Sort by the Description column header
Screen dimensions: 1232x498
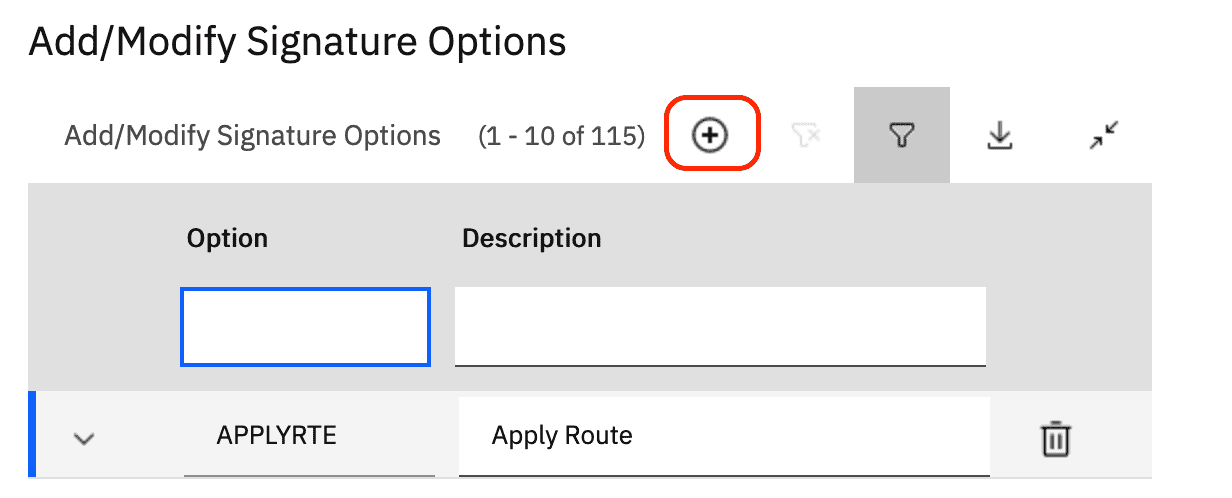coord(531,239)
